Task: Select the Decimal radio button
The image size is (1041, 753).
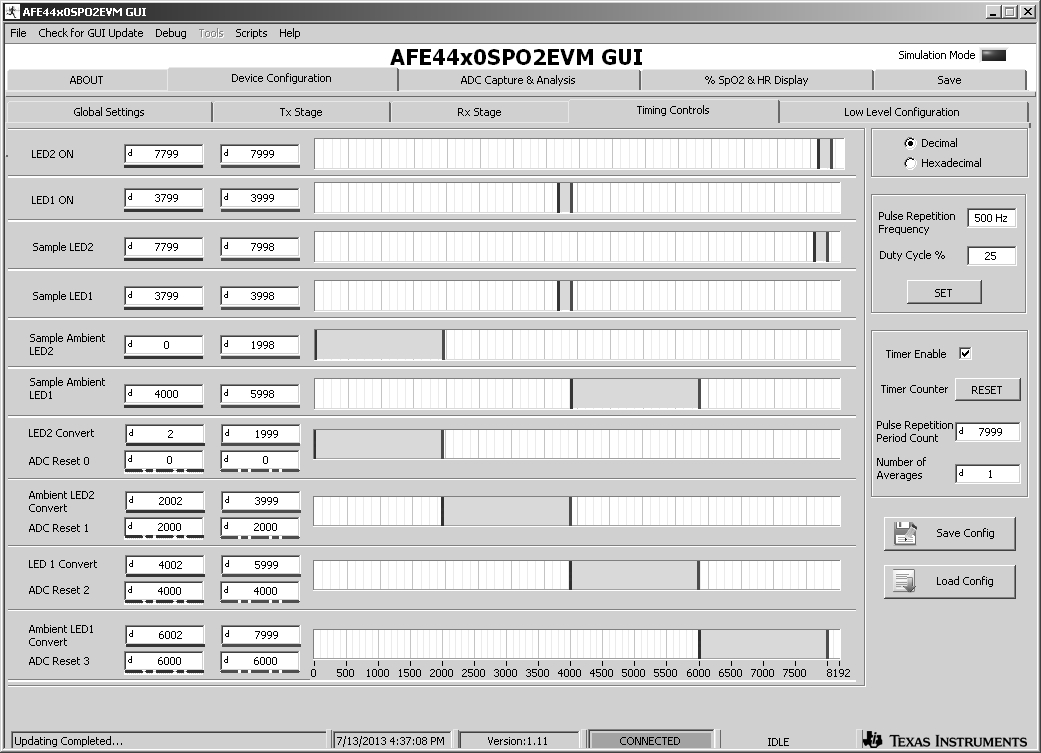Action: click(x=910, y=143)
